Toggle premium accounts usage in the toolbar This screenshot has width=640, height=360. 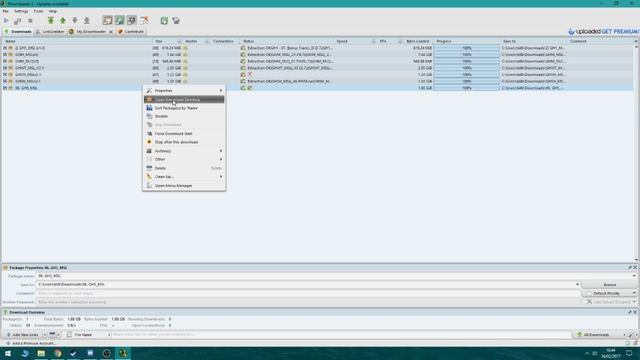(132, 20)
